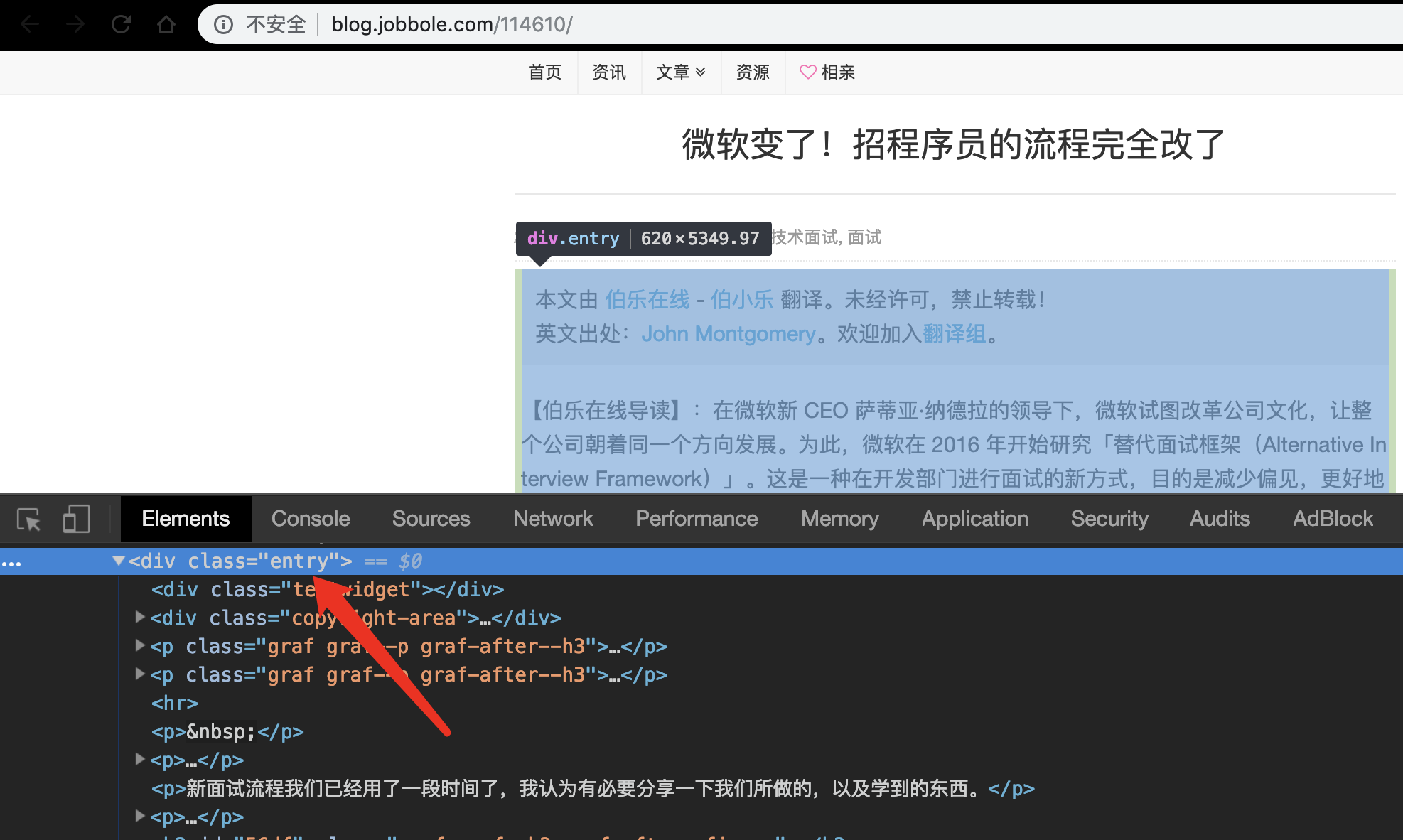Collapse the div class="entry" node
Viewport: 1403px width, 840px height.
(x=118, y=561)
